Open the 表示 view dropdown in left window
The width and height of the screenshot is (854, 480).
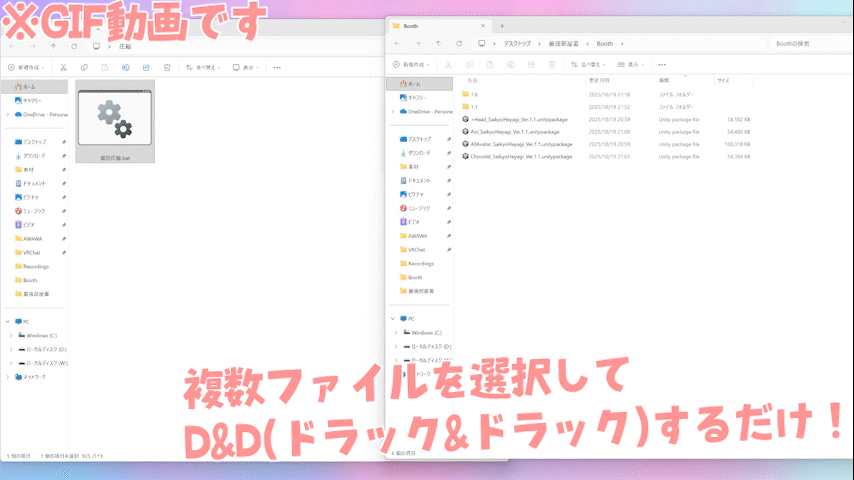click(x=246, y=68)
